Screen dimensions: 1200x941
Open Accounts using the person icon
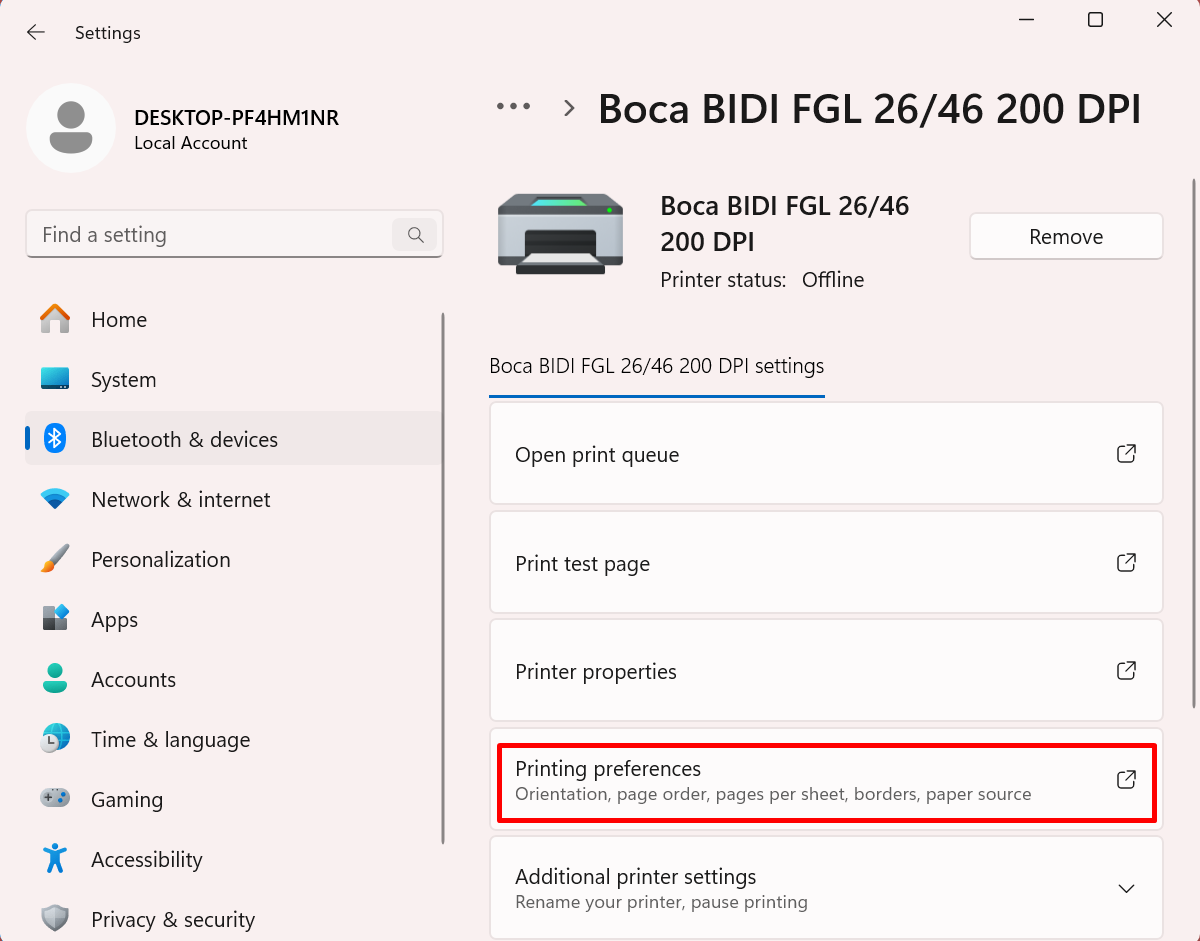(x=55, y=679)
